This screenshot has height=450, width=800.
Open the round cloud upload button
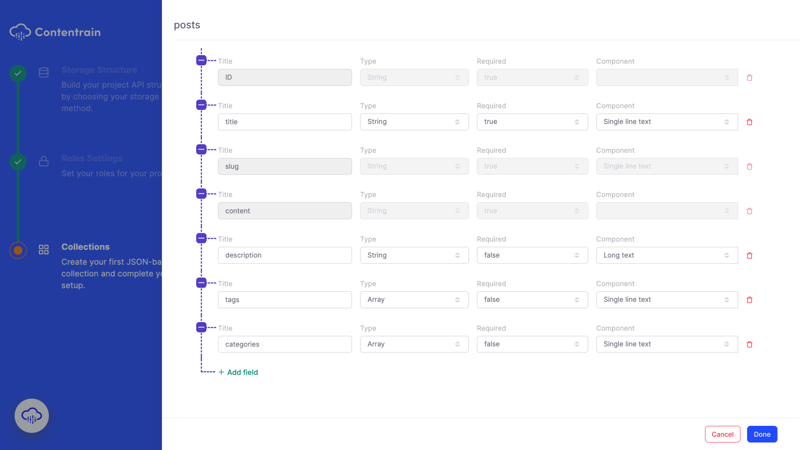pos(31,415)
